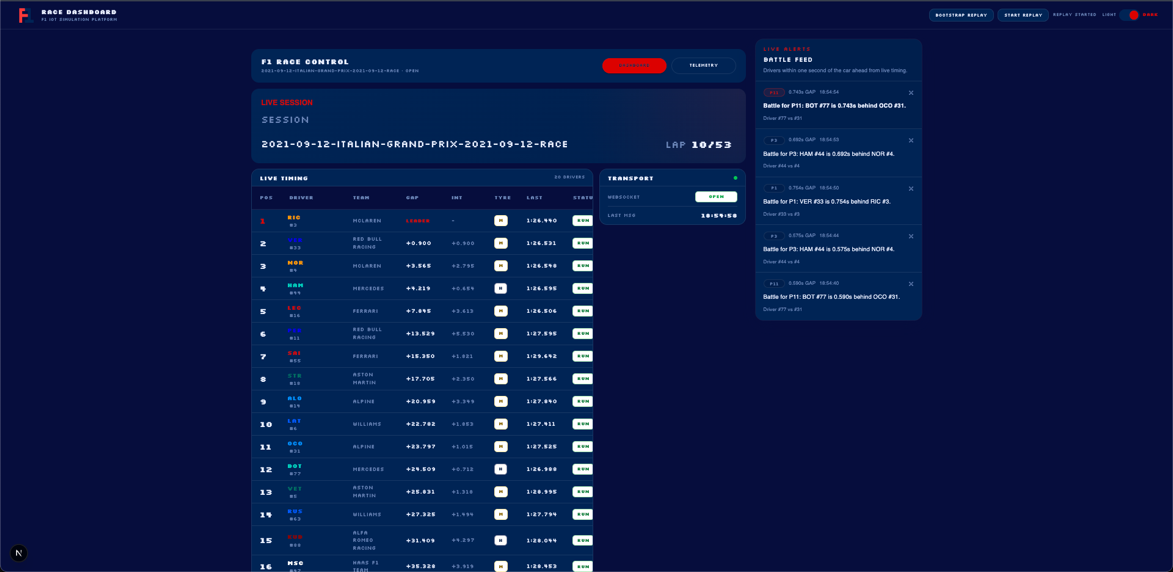
Task: Click the Start Replay button
Action: [x=1023, y=15]
